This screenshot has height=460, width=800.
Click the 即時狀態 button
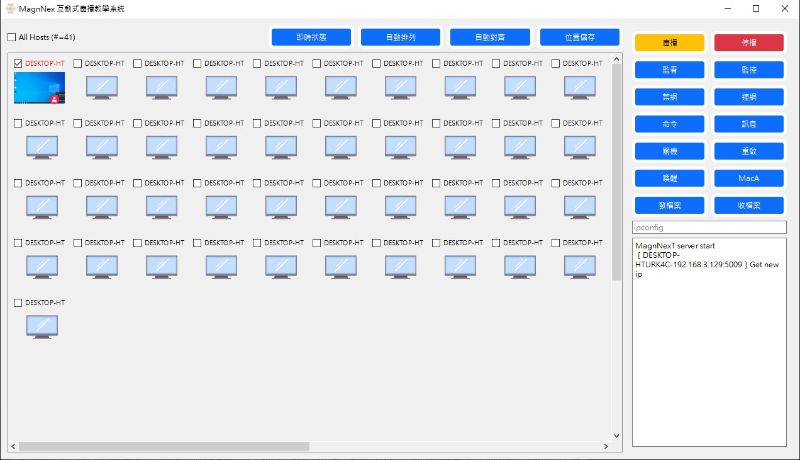[311, 37]
